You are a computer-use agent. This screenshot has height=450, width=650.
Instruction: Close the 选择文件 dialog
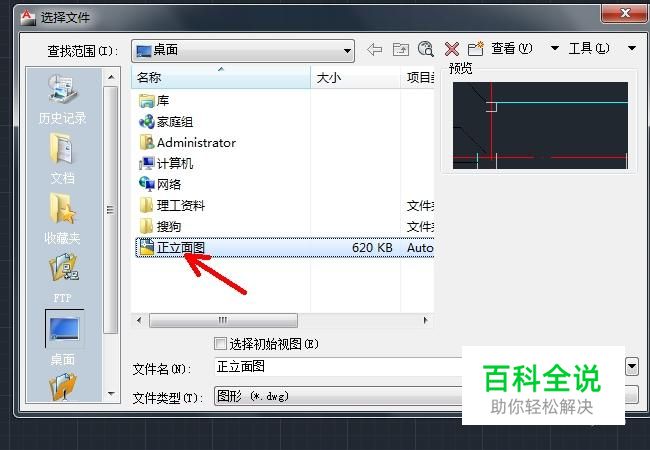point(625,13)
